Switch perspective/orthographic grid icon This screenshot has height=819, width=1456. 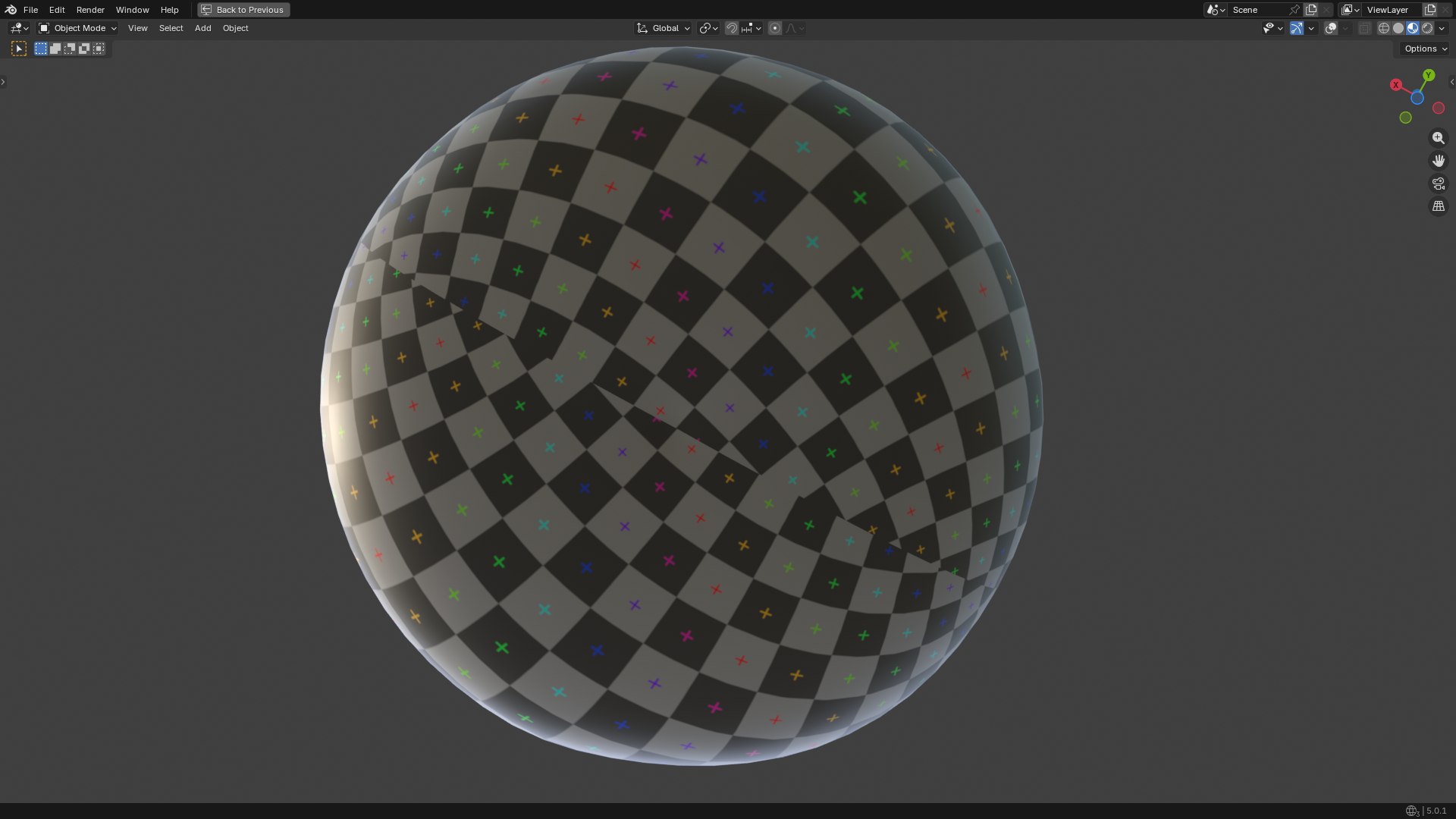[1438, 206]
